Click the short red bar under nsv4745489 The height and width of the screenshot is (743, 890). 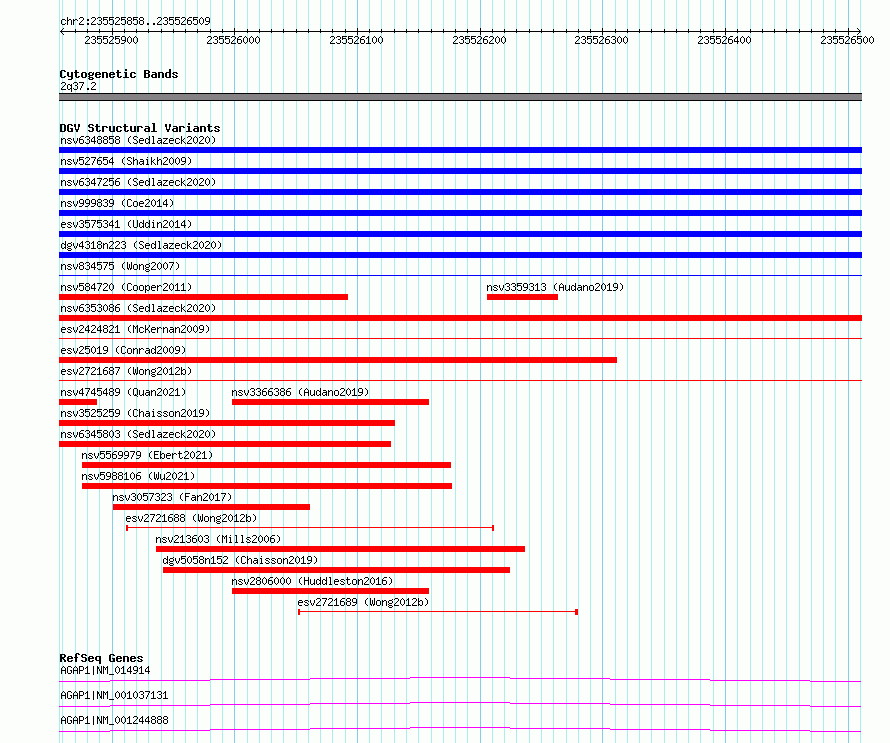78,402
